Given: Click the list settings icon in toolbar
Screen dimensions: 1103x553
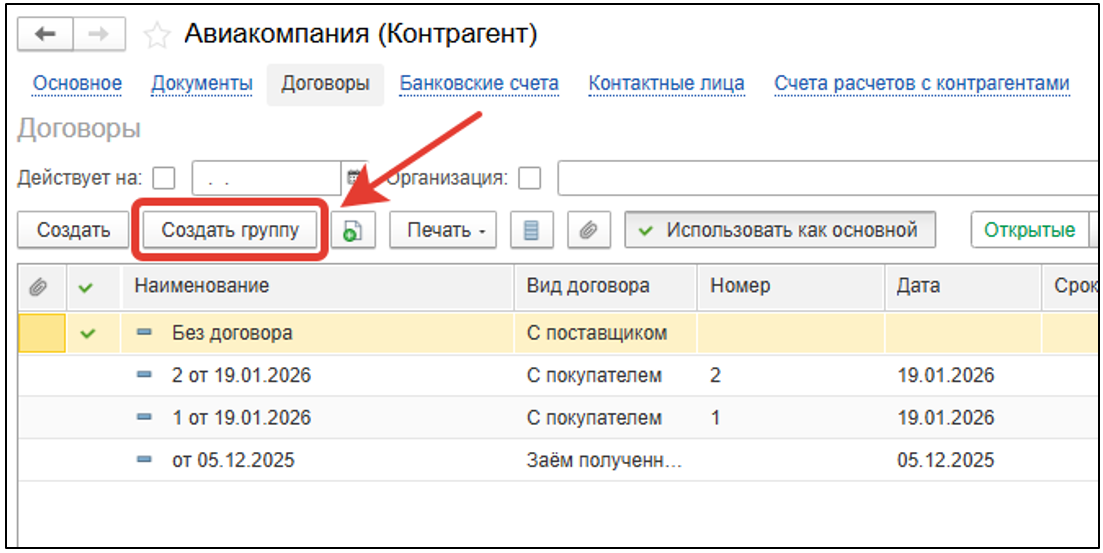Looking at the screenshot, I should (532, 230).
